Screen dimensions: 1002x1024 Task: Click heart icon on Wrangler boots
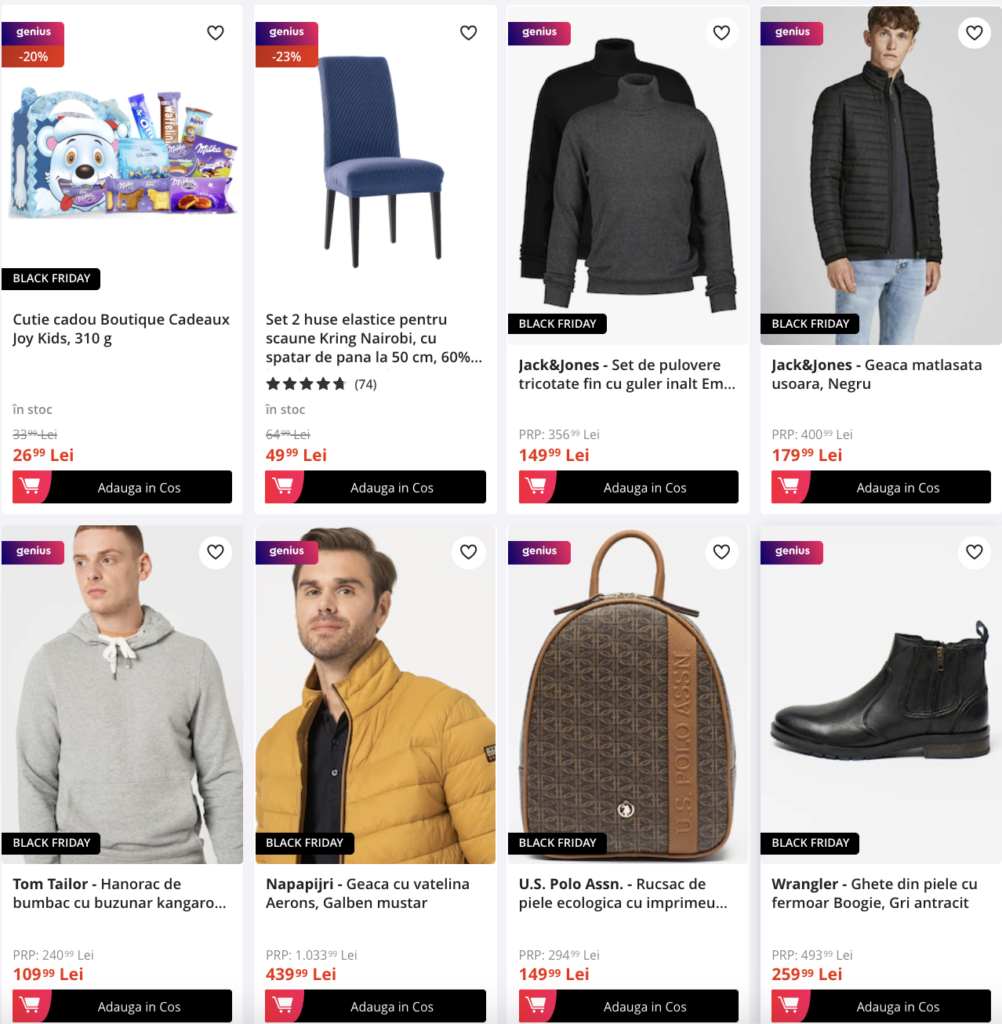pos(974,552)
